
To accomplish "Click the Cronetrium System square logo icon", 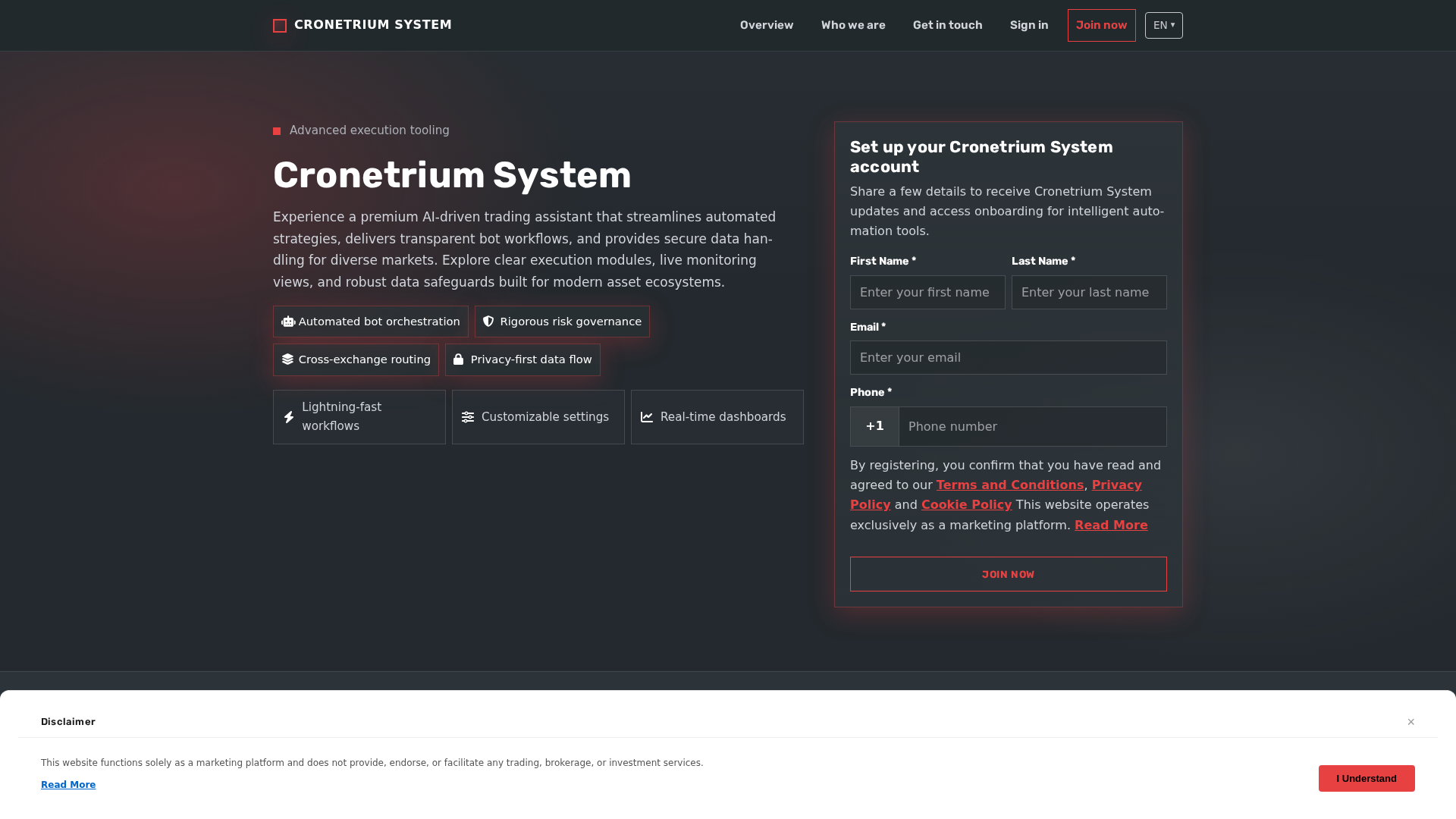I will click(280, 26).
